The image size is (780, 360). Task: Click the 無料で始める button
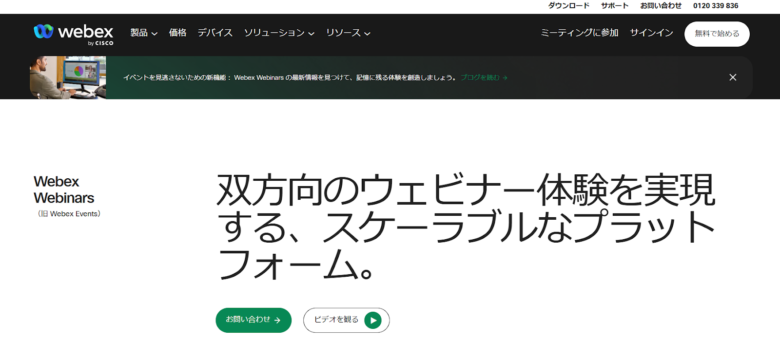[x=717, y=34]
